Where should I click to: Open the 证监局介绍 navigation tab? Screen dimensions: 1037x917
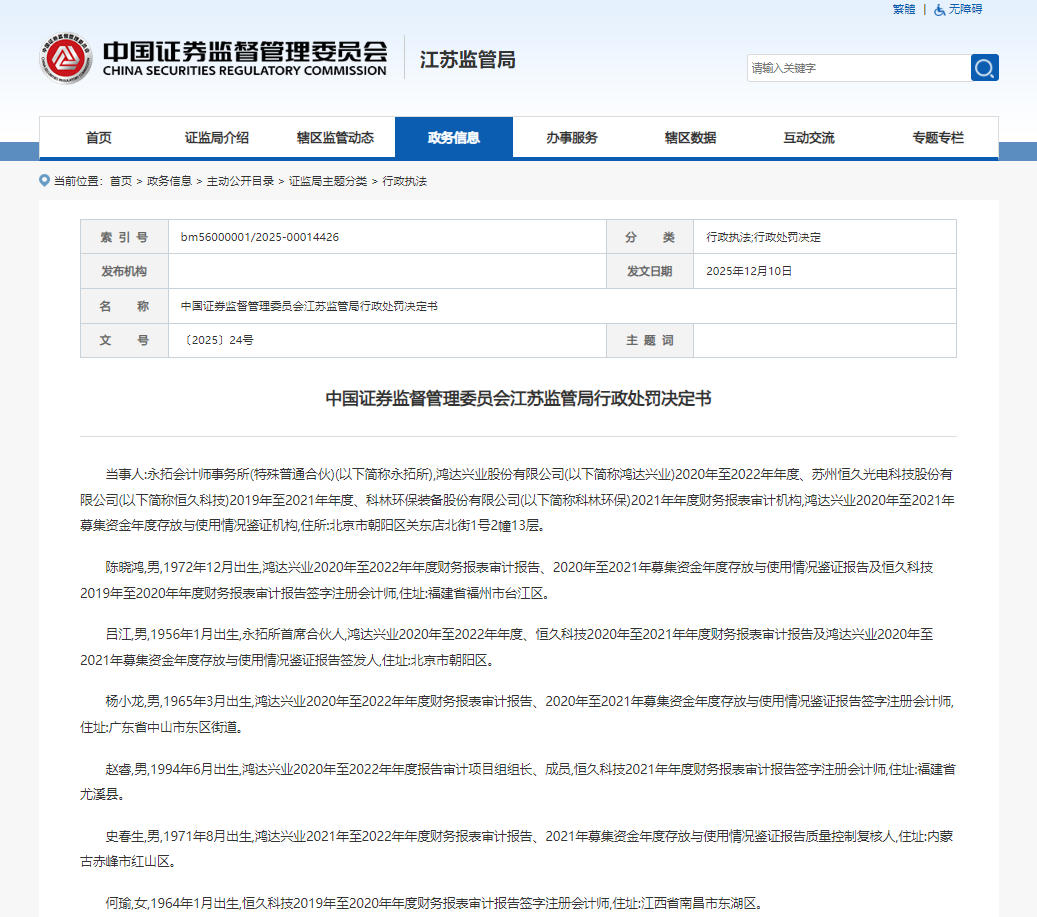point(216,138)
